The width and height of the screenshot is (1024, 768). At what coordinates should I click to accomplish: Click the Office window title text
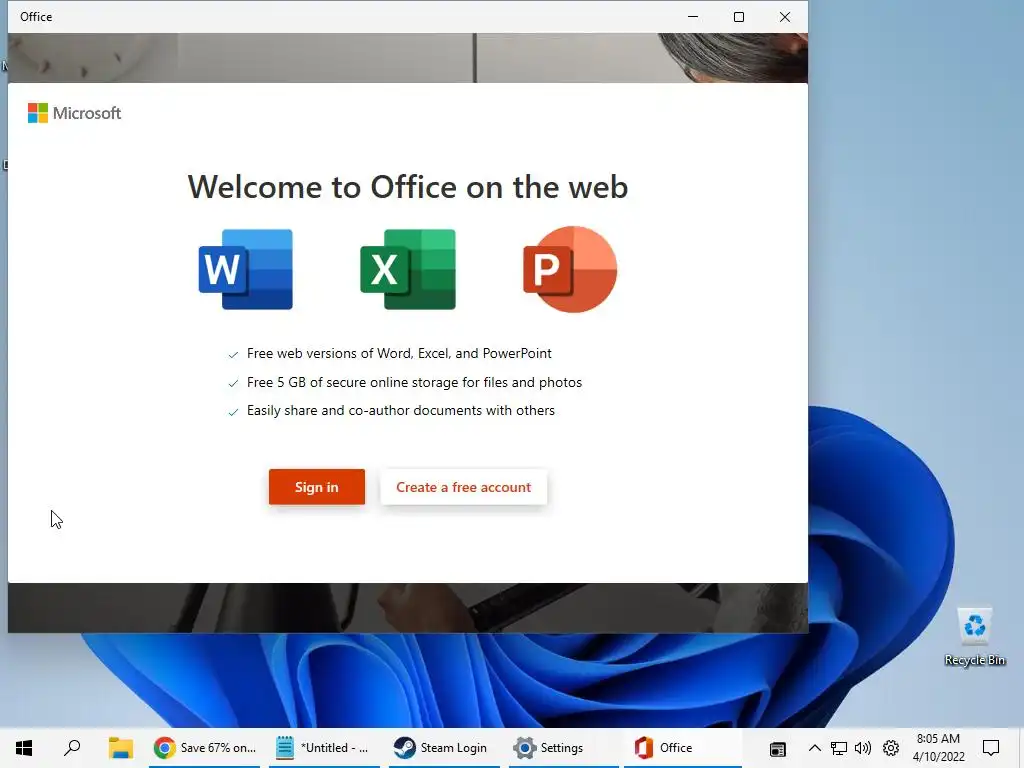(36, 17)
